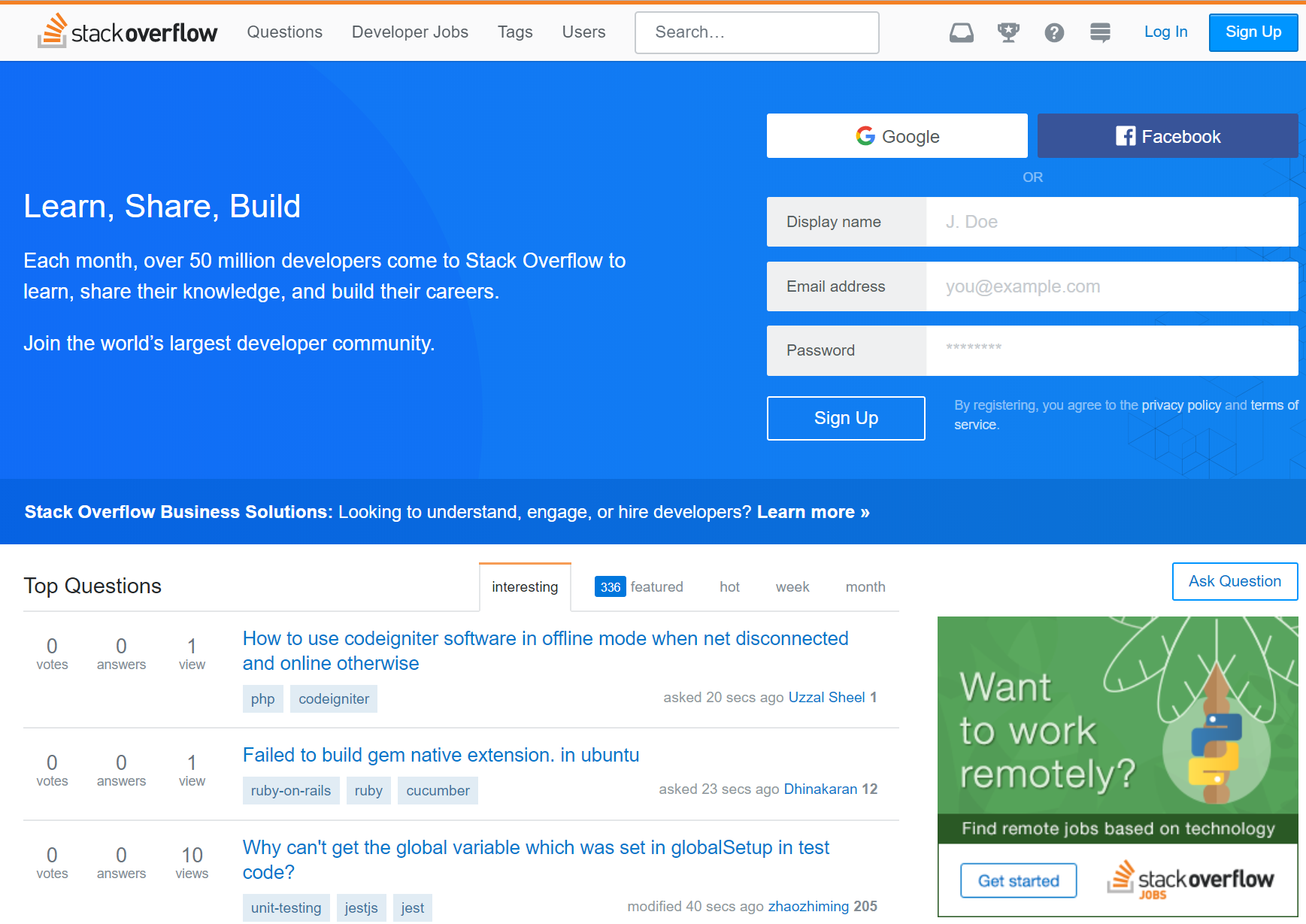
Task: Open Learn more business solutions link
Action: click(x=813, y=512)
